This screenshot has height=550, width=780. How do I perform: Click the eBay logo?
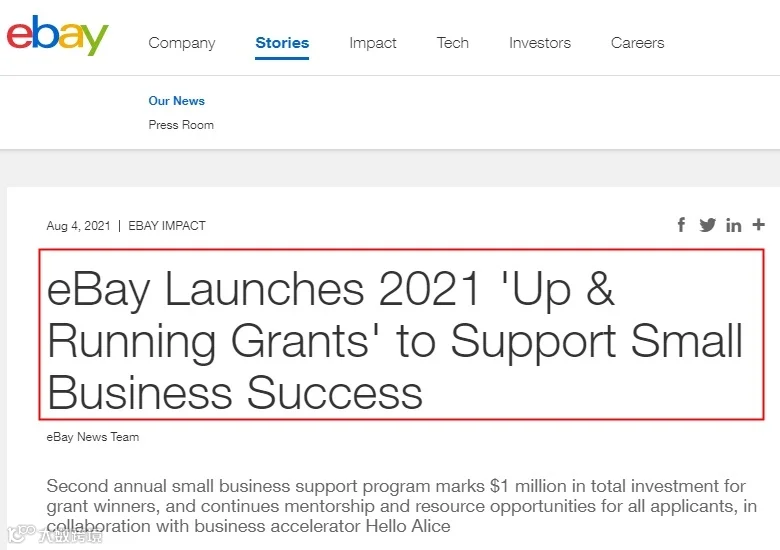tap(57, 35)
